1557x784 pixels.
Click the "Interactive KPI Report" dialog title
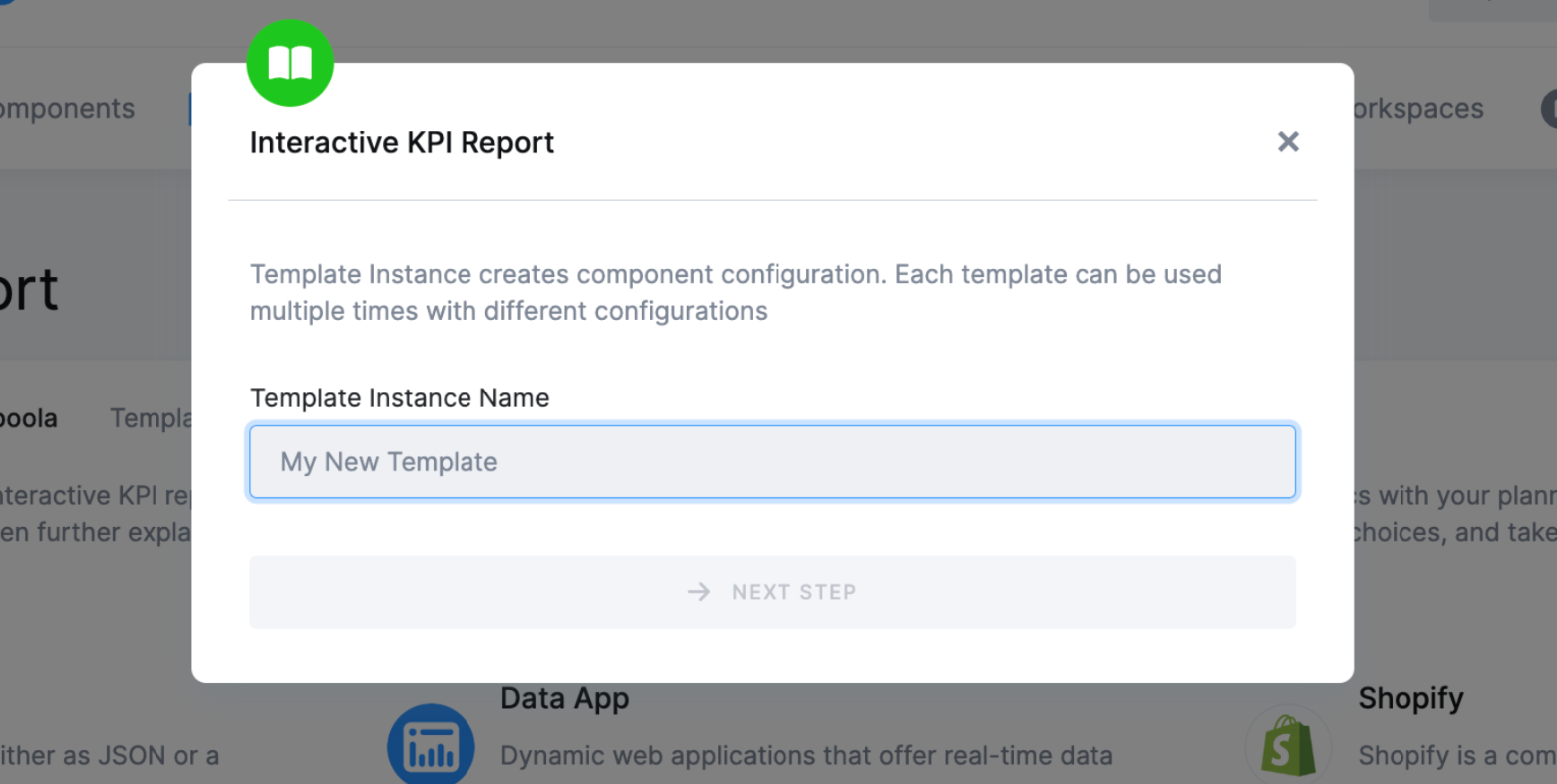coord(402,143)
